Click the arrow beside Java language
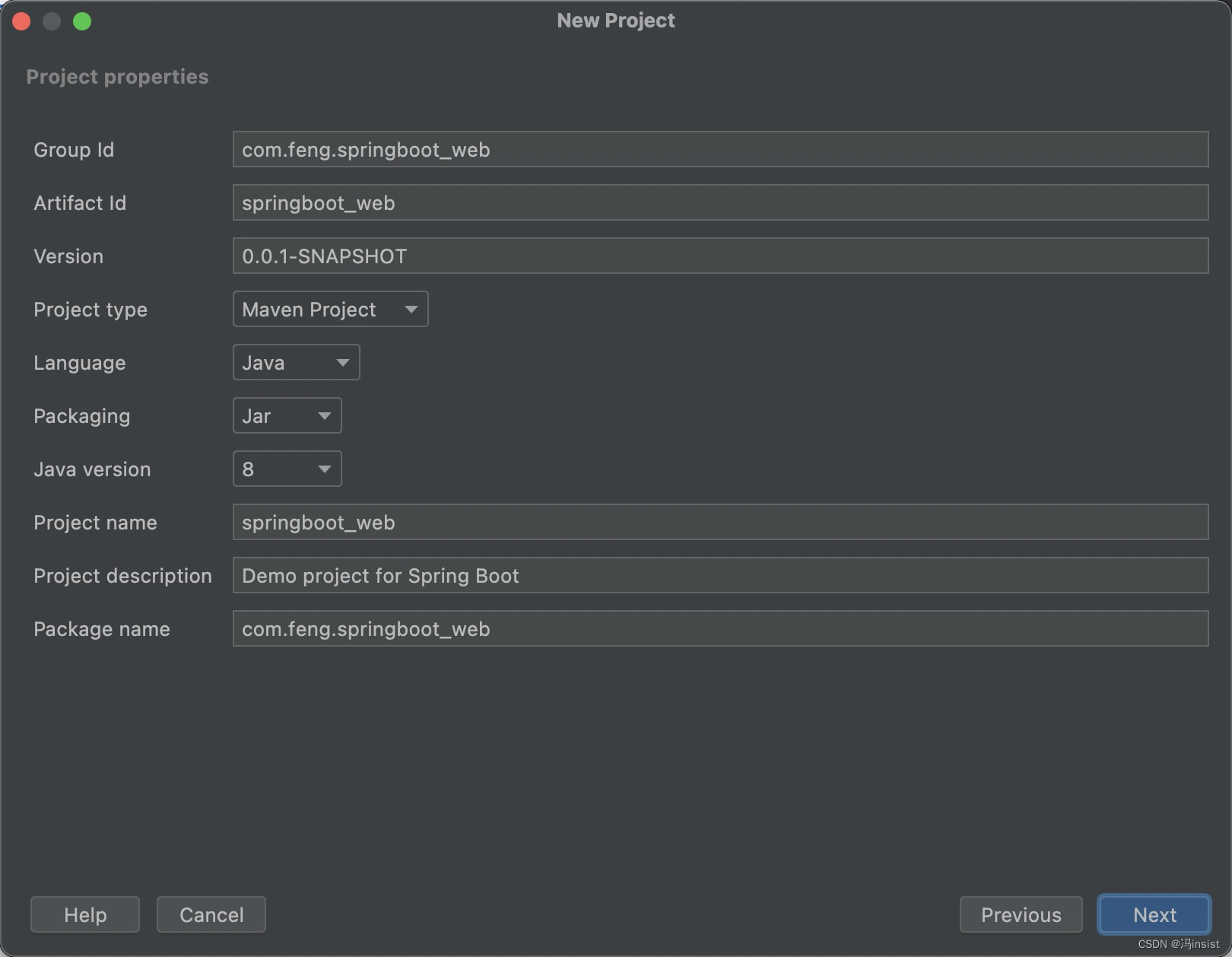 (342, 363)
